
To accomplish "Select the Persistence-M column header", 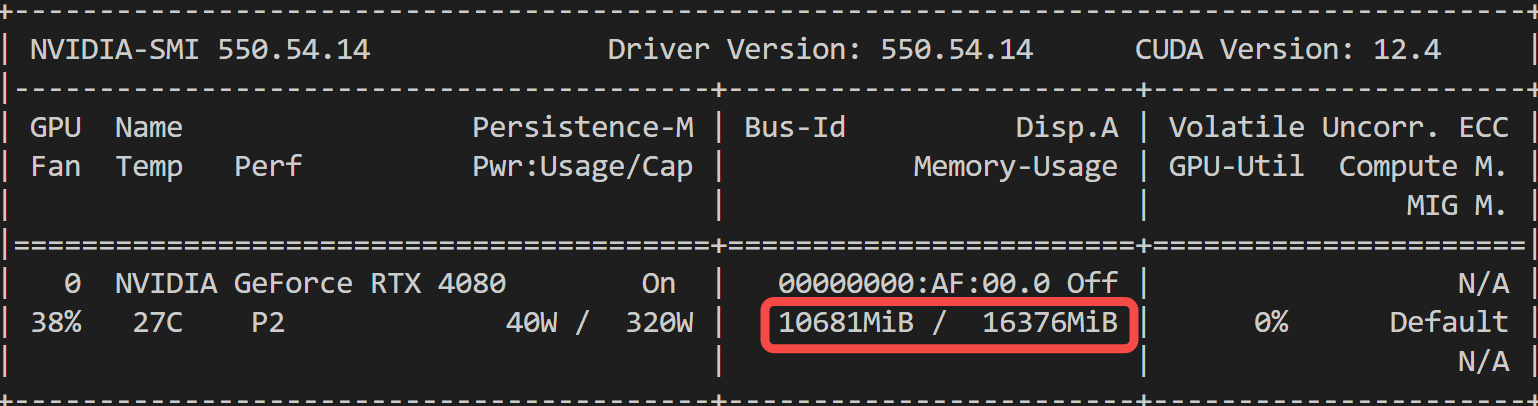I will coord(583,127).
